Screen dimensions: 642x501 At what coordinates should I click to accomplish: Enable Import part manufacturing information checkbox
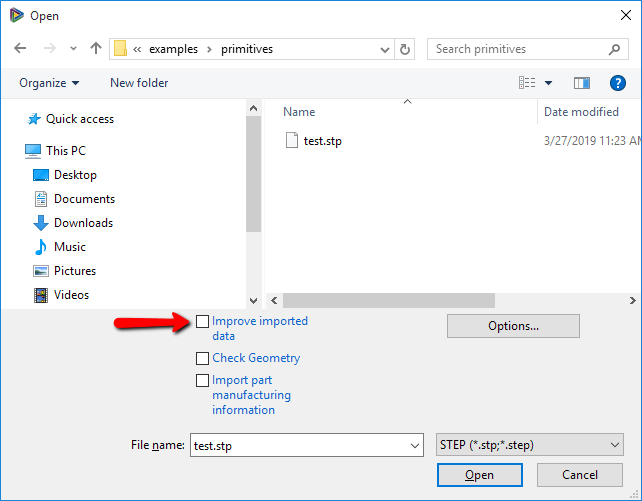[202, 381]
